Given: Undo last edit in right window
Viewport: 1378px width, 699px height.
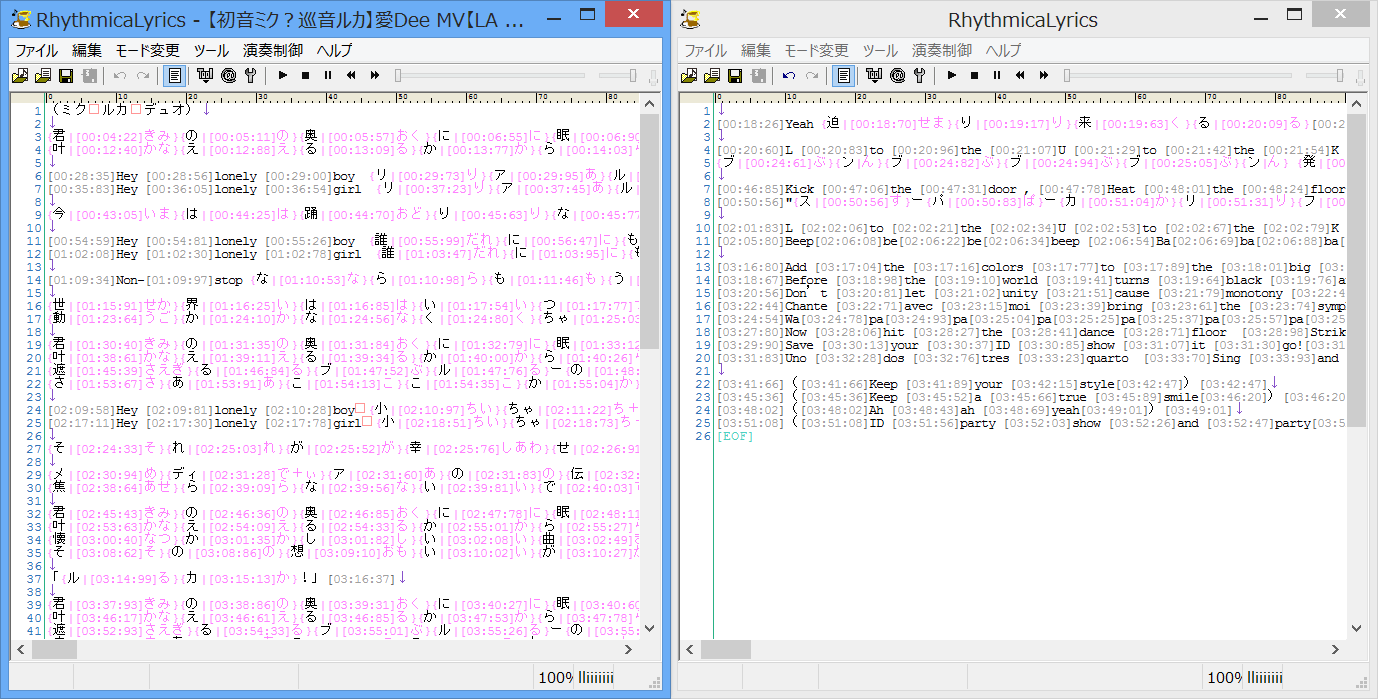Looking at the screenshot, I should (x=789, y=75).
